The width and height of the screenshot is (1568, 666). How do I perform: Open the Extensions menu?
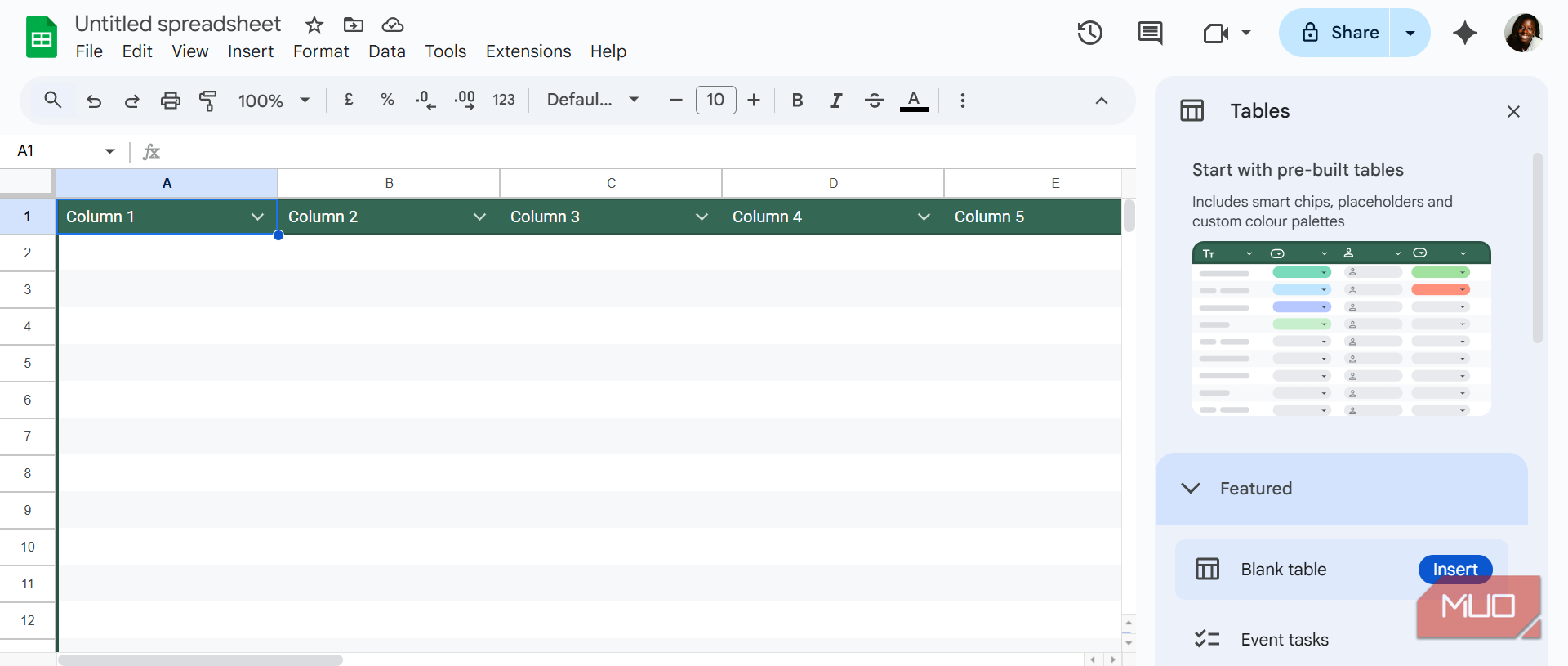click(528, 51)
